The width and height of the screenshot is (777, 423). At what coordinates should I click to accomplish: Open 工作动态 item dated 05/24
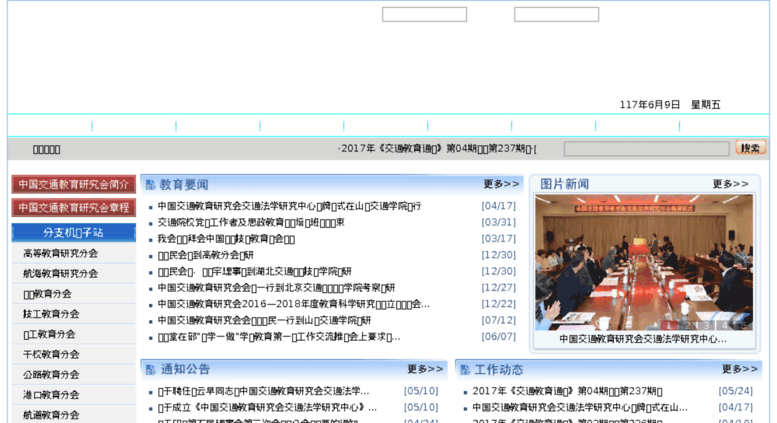[567, 391]
